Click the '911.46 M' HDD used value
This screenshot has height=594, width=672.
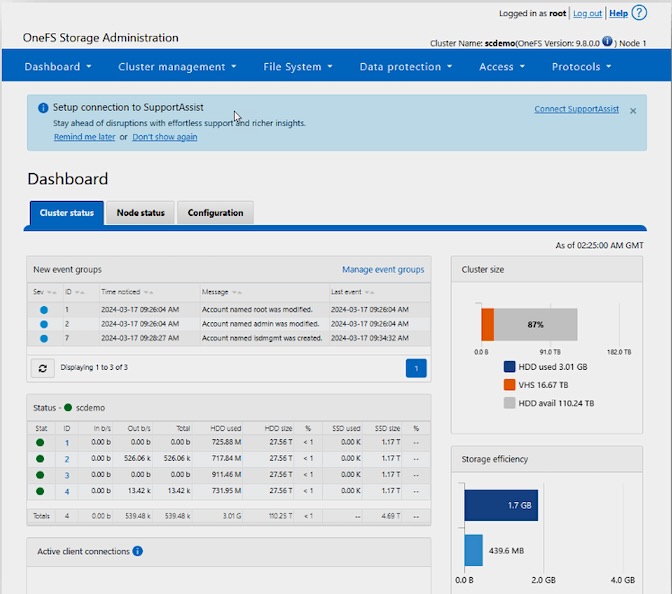click(x=226, y=474)
